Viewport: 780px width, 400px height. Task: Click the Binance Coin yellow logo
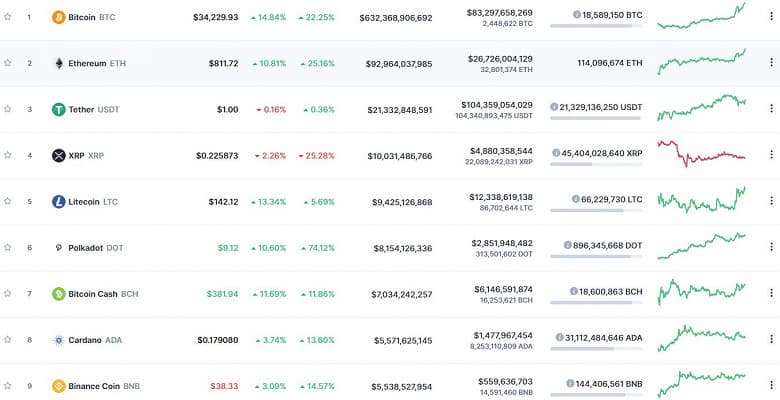[58, 385]
